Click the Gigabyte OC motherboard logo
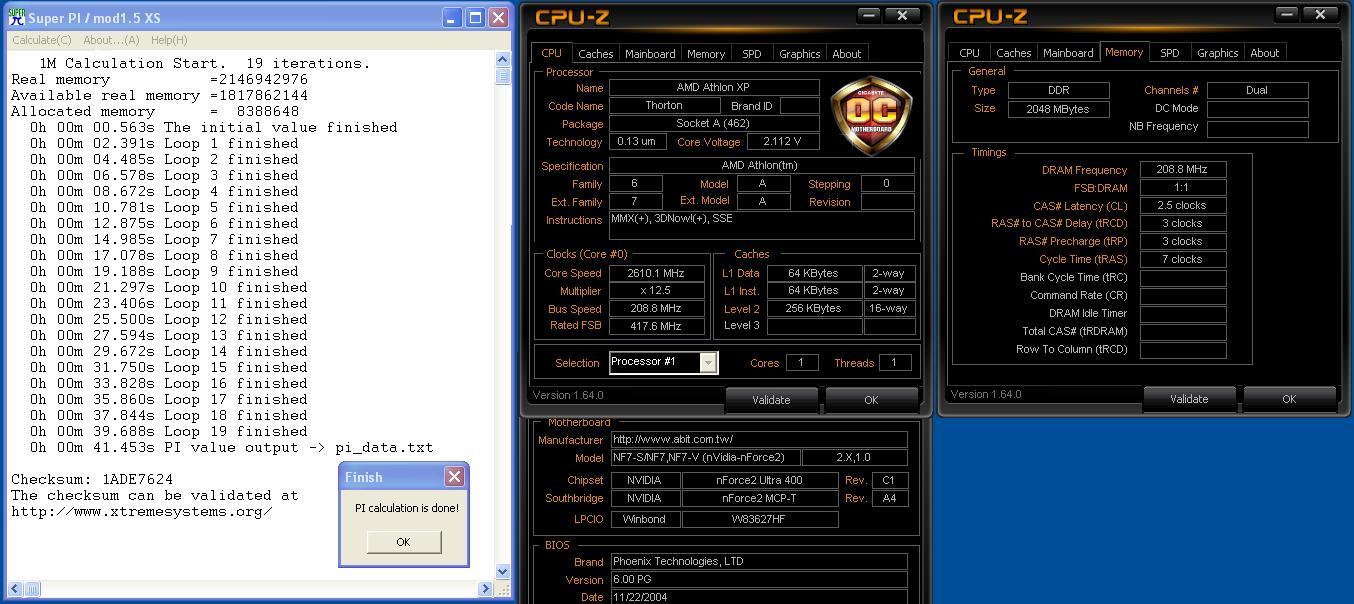Image resolution: width=1354 pixels, height=604 pixels. tap(871, 114)
